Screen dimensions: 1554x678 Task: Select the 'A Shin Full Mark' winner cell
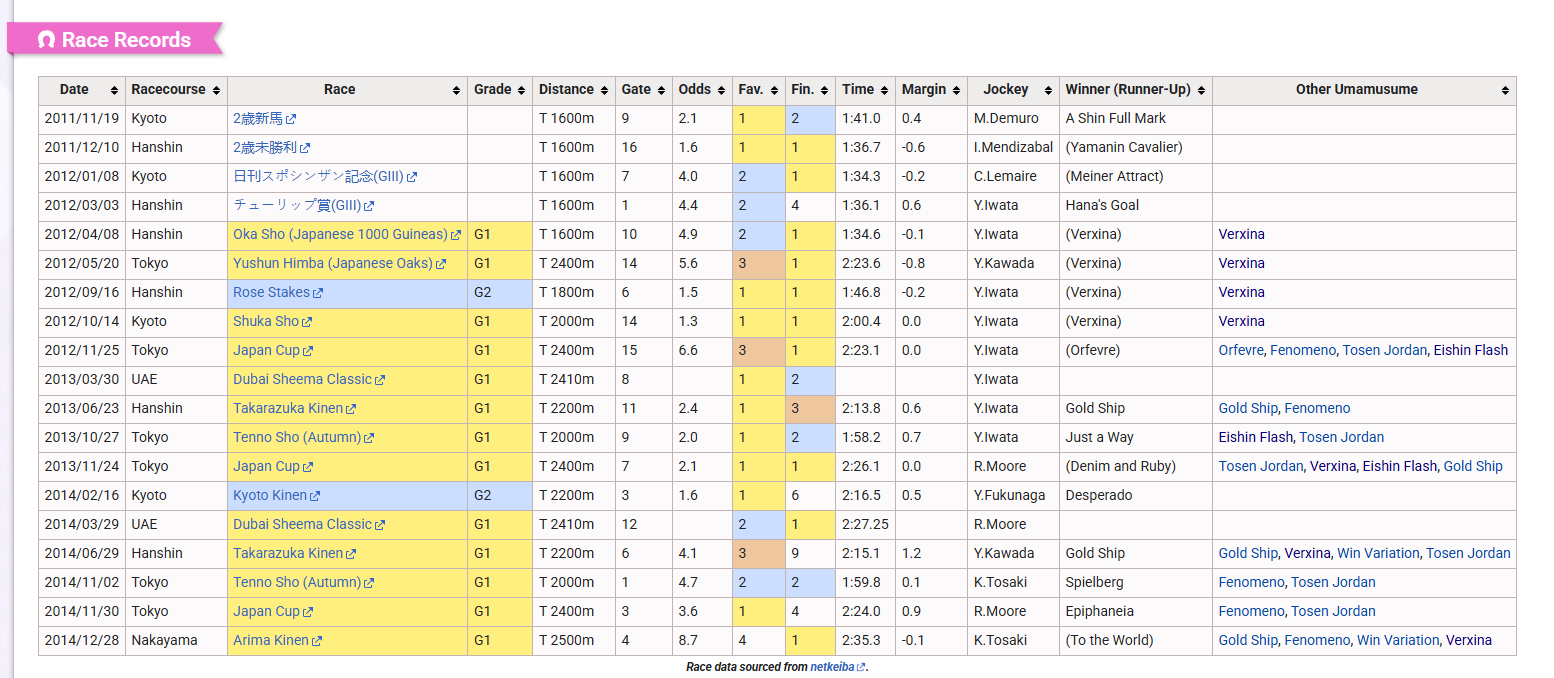point(1135,118)
